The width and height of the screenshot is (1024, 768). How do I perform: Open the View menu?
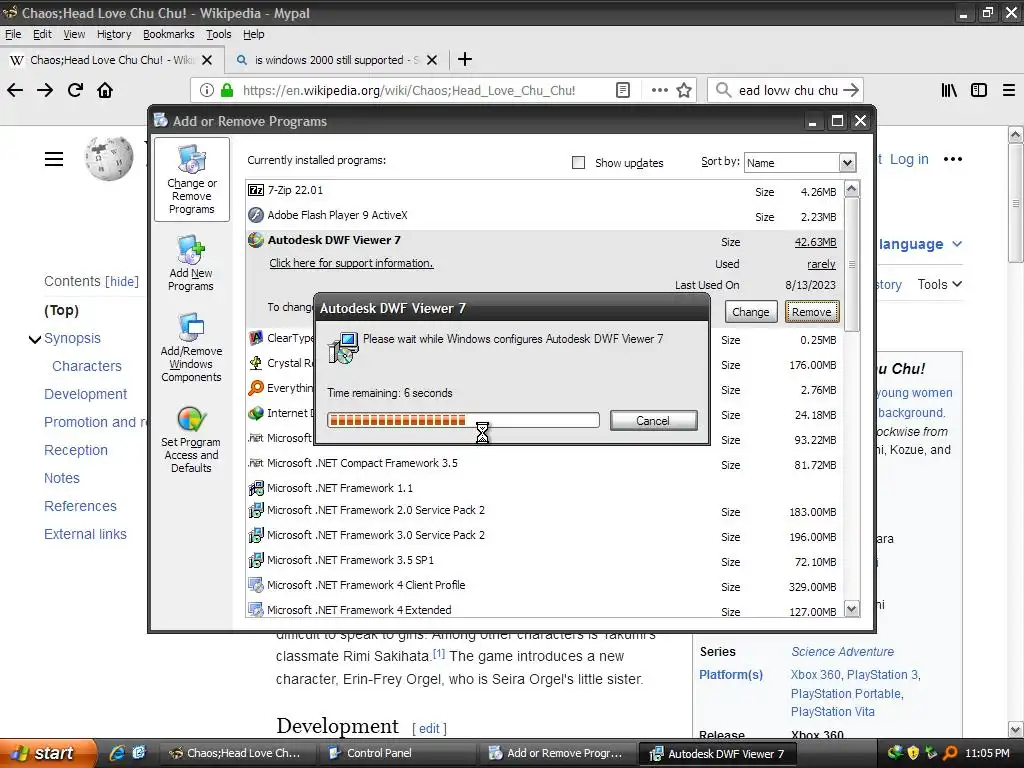(x=74, y=34)
